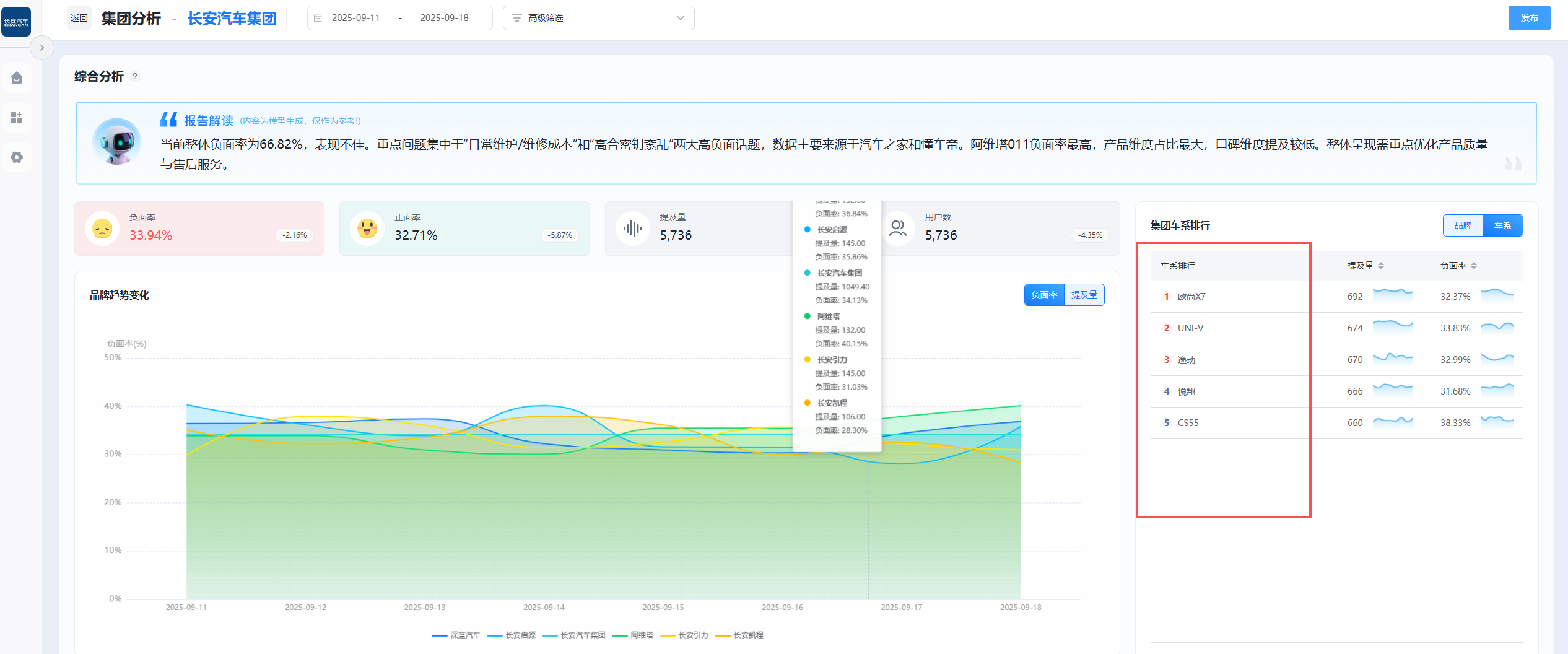
Task: Click 长安汽车集团 title link
Action: click(x=232, y=19)
